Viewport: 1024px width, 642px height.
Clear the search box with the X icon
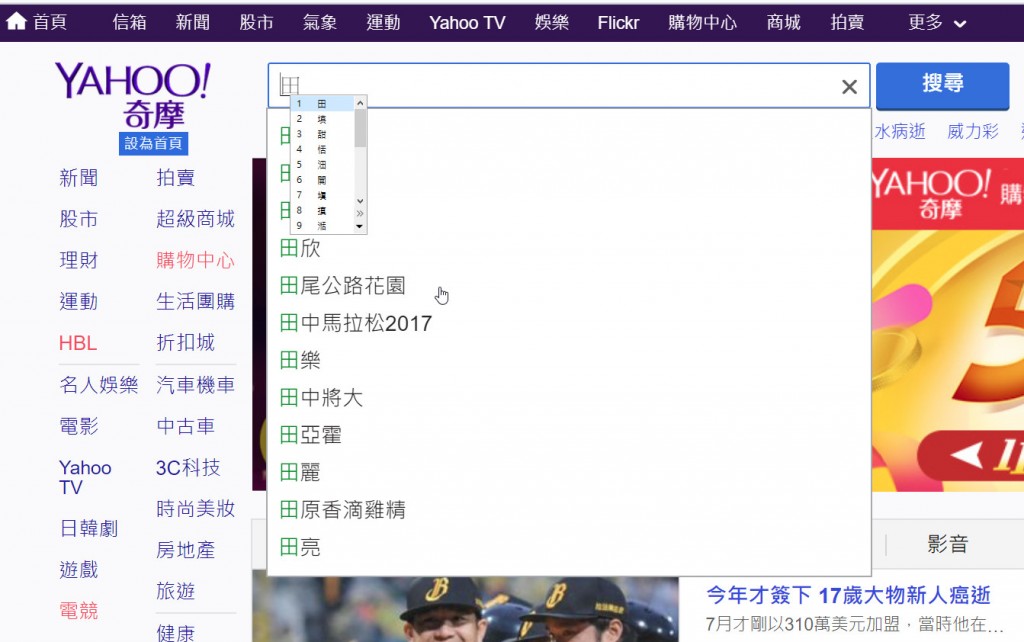pos(849,87)
